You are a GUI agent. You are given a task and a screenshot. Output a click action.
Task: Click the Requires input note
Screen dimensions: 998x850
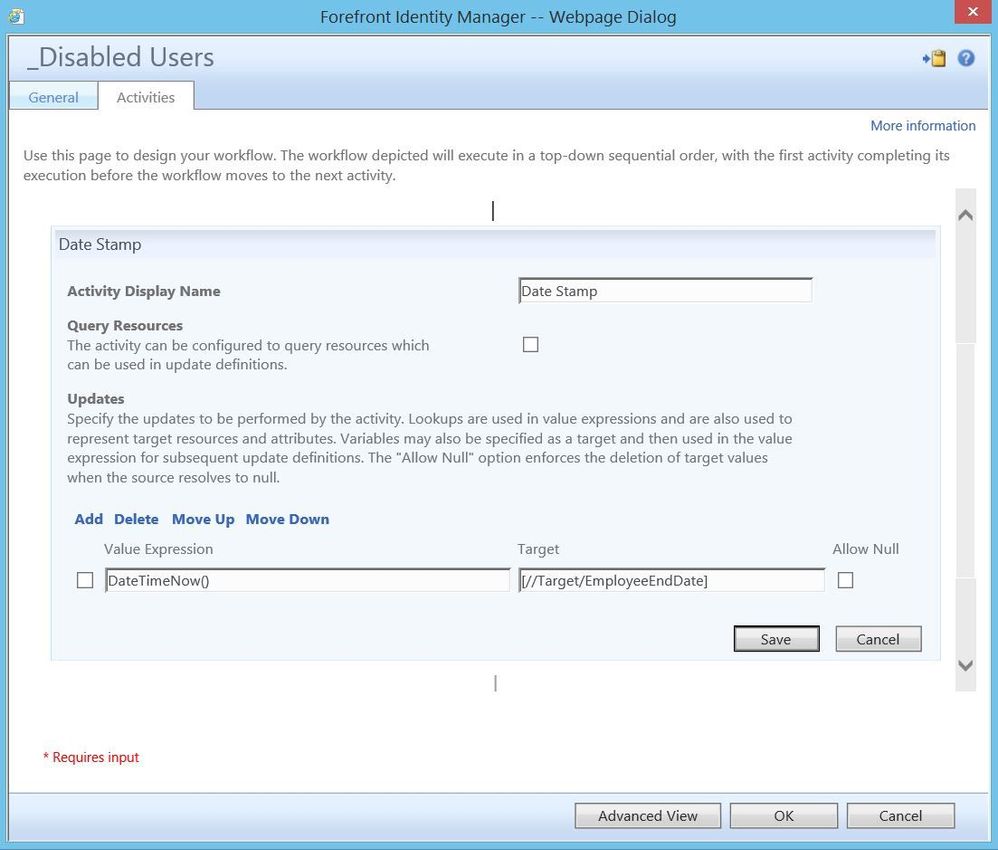click(x=91, y=757)
